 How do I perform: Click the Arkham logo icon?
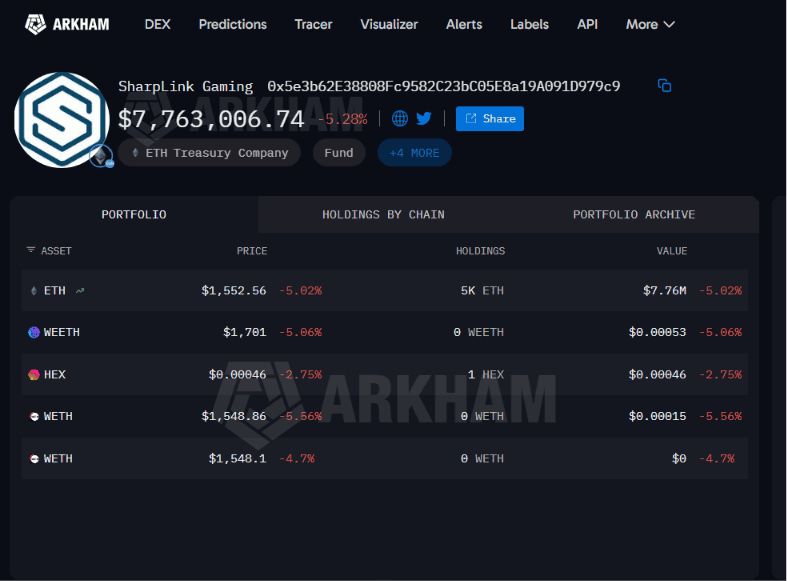tap(35, 24)
